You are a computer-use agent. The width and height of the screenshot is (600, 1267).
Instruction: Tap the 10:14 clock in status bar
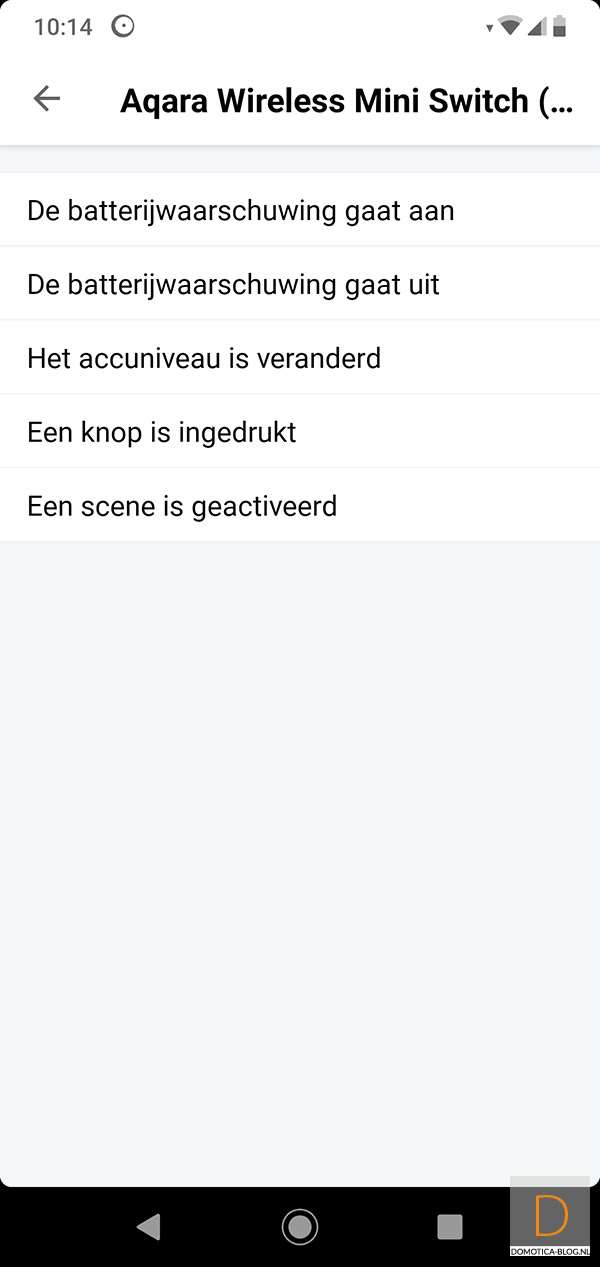(63, 27)
